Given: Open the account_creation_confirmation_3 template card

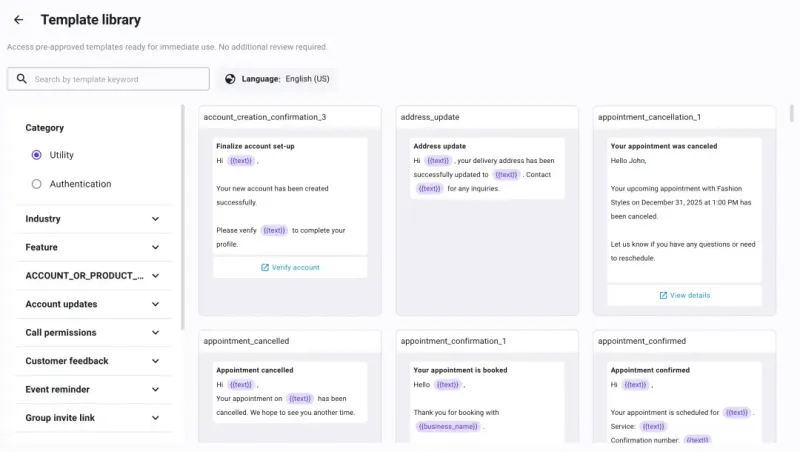Looking at the screenshot, I should (x=290, y=211).
